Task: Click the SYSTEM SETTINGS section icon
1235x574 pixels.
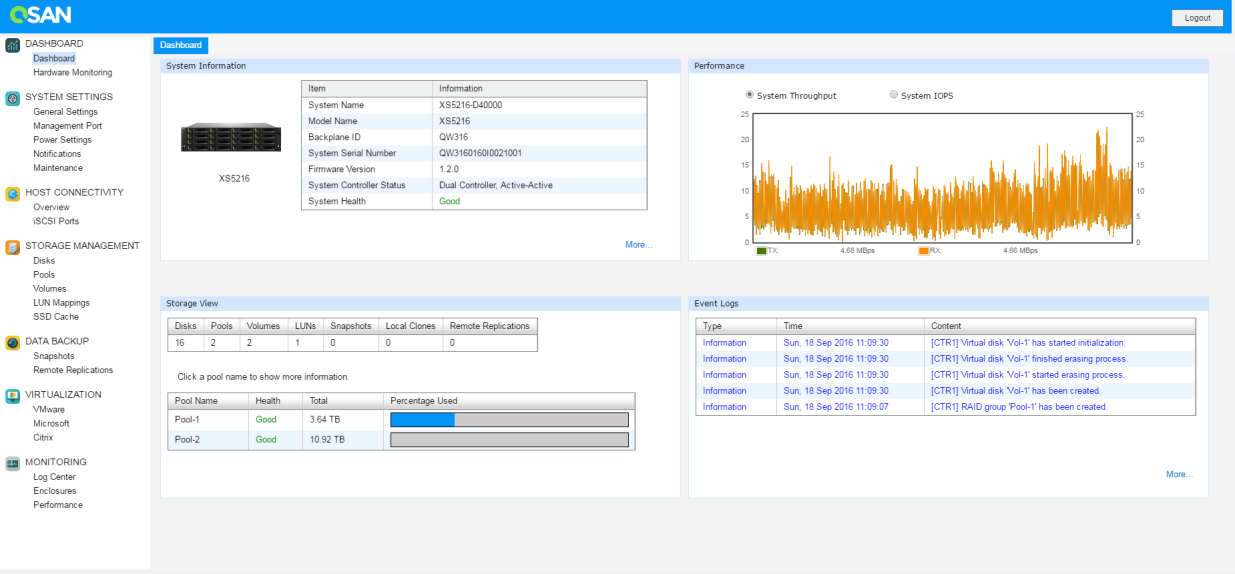Action: [13, 98]
